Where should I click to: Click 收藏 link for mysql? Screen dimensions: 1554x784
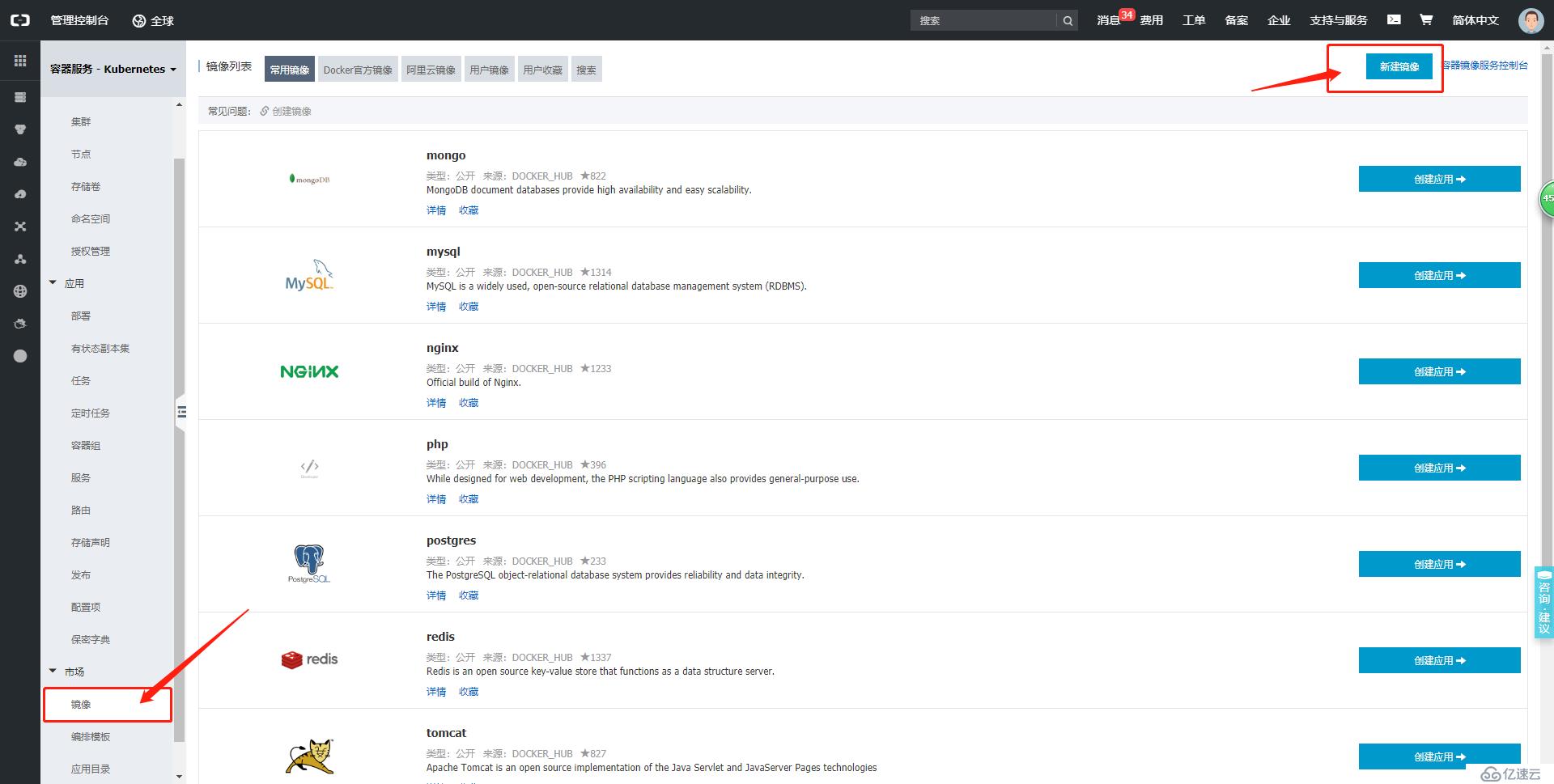(469, 307)
